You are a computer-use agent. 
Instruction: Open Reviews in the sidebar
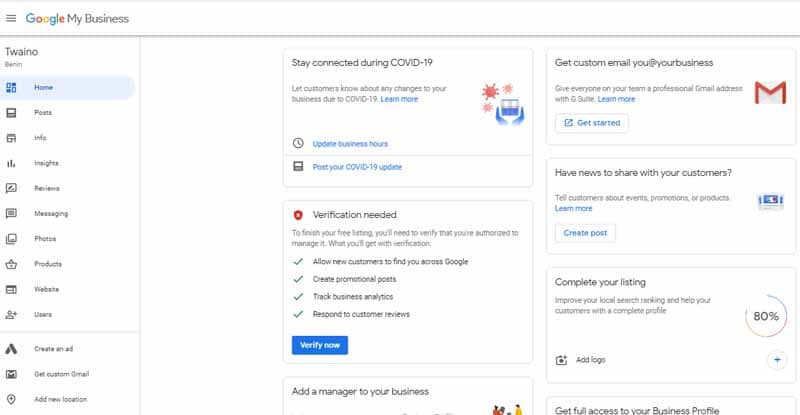click(x=68, y=188)
